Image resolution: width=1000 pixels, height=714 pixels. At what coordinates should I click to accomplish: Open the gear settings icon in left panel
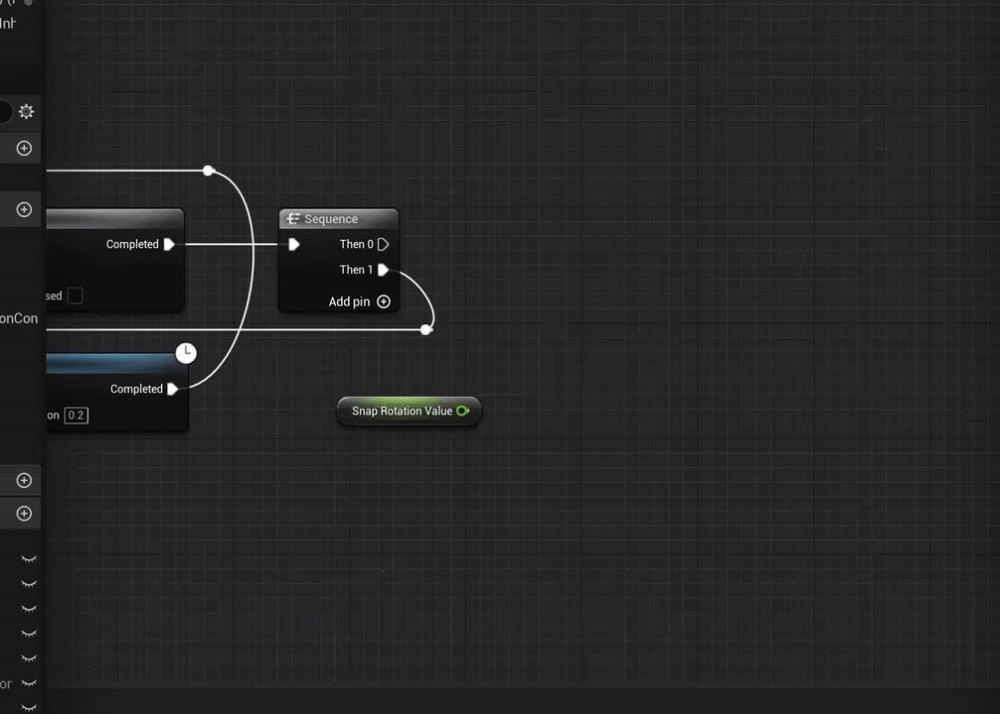(x=26, y=112)
